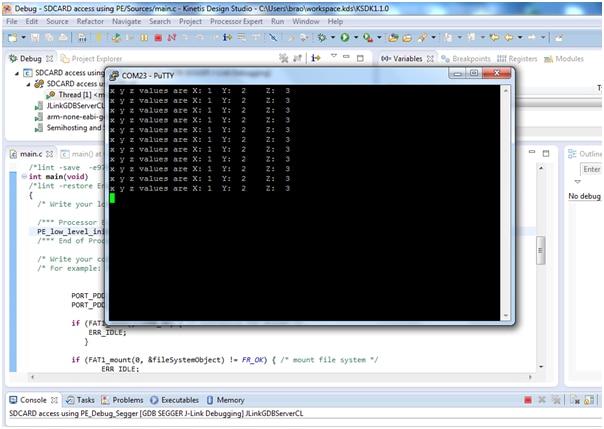Switch to the Memory tab

pos(229,400)
